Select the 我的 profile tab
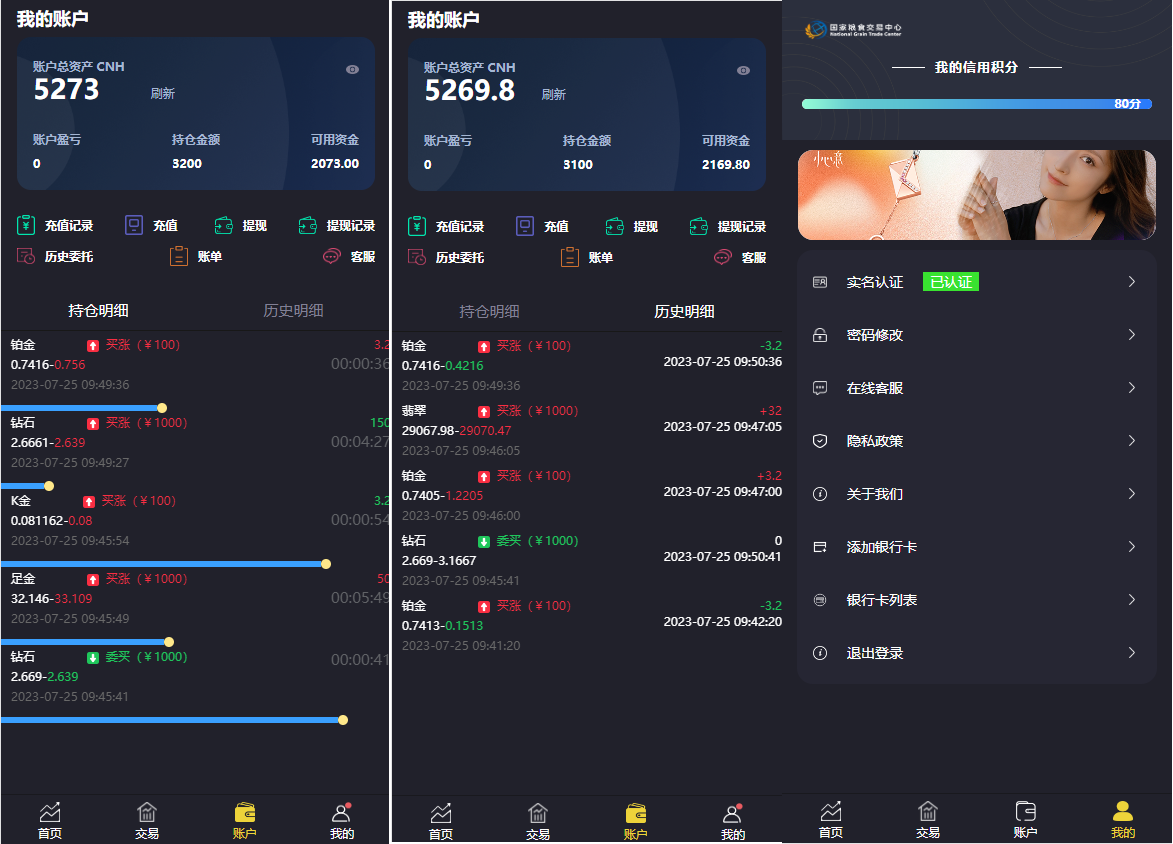 coord(1123,820)
